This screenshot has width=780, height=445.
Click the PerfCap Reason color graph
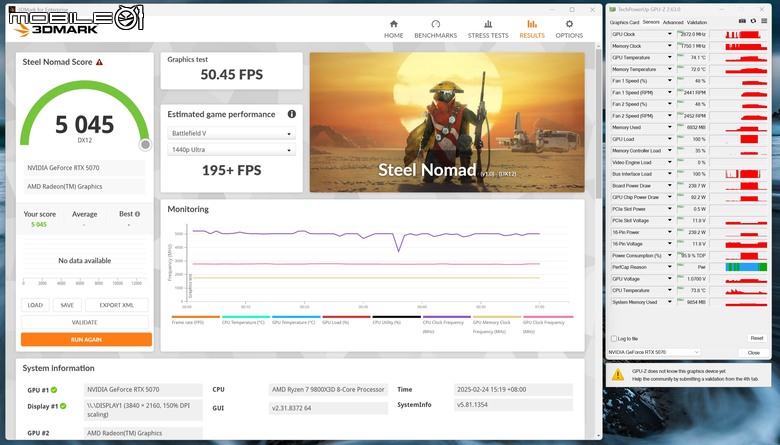point(746,267)
